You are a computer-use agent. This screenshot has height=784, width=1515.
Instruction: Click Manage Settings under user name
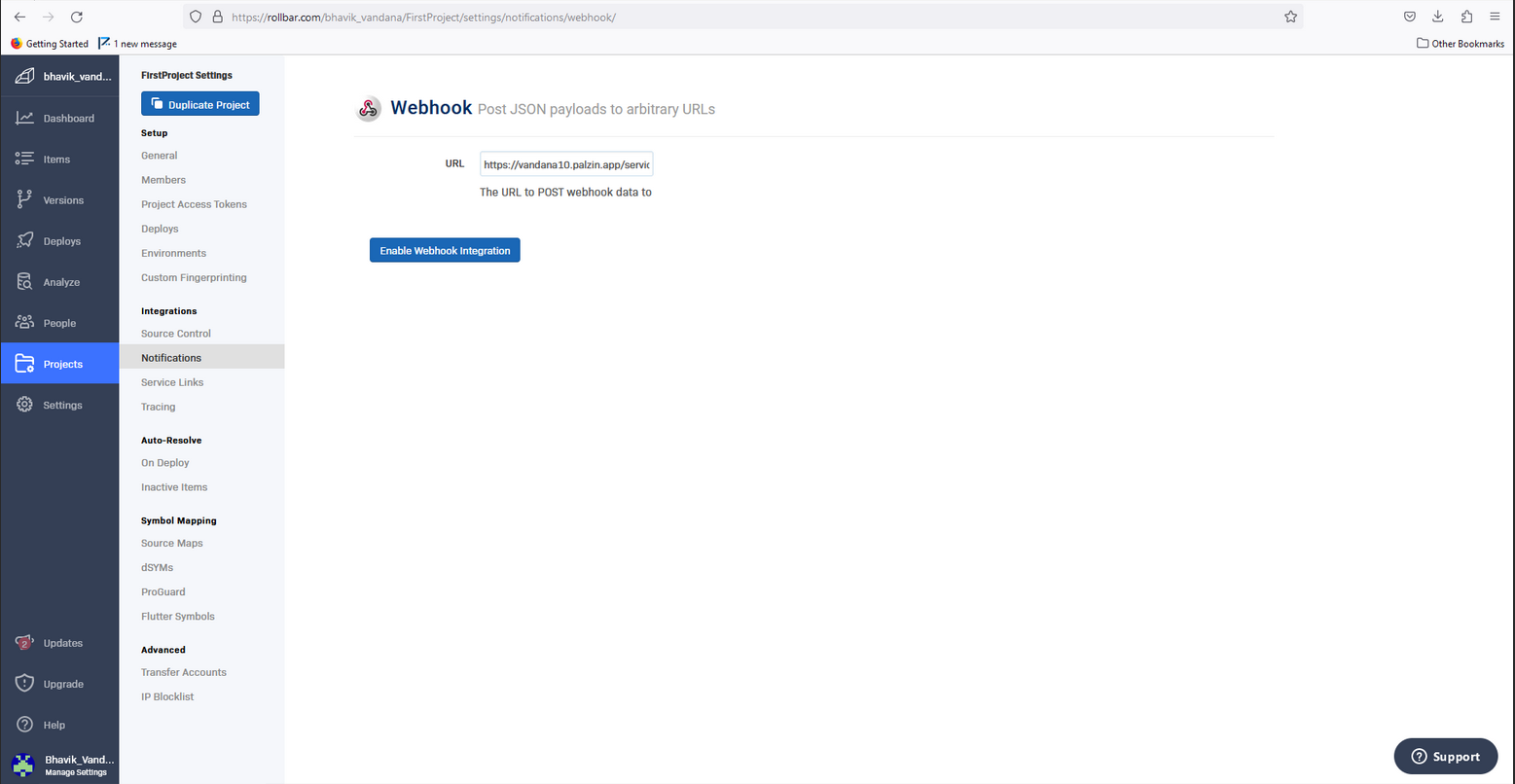tap(76, 772)
